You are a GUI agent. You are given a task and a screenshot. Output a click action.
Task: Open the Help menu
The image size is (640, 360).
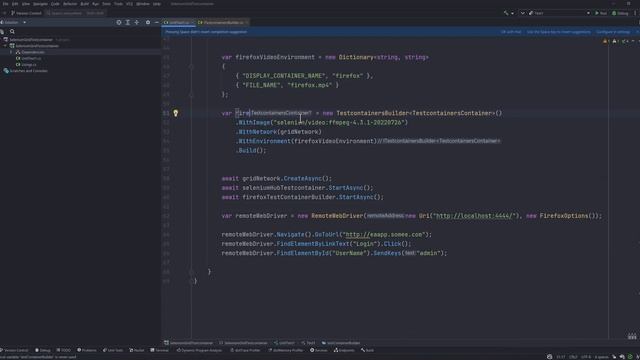pos(157,4)
